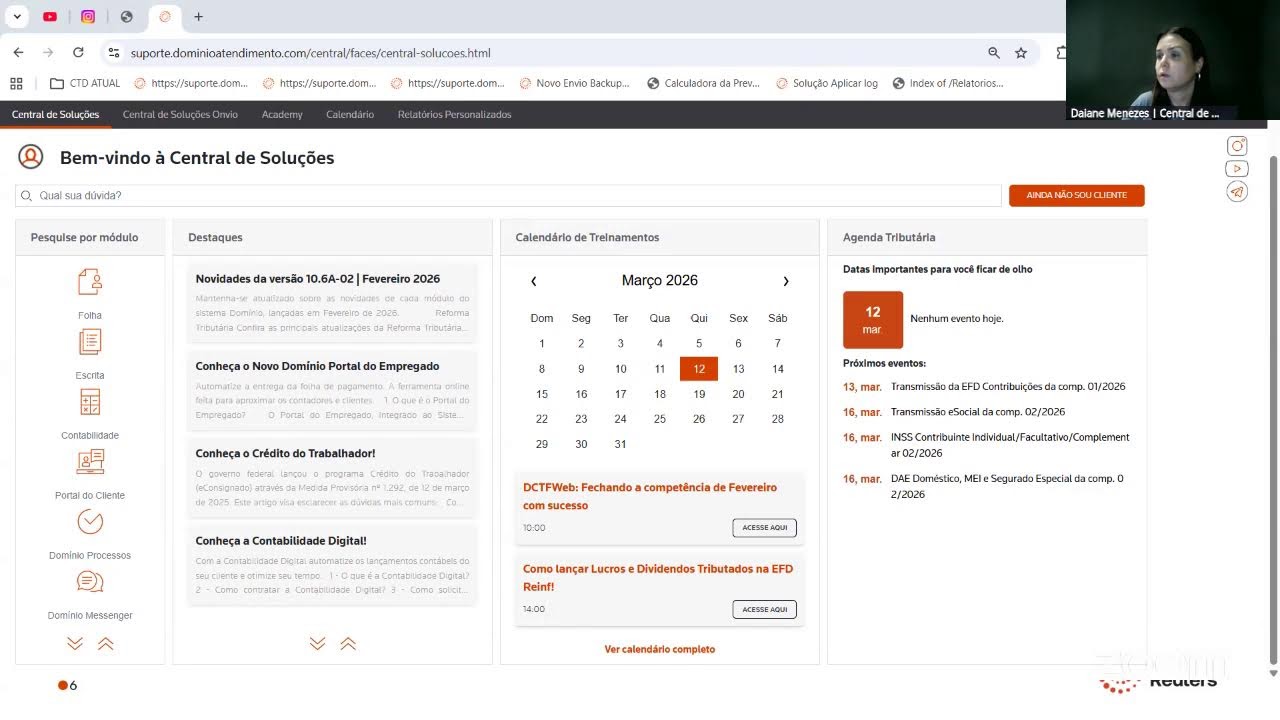Click the user profile icon beside Bem-vindo

point(31,157)
